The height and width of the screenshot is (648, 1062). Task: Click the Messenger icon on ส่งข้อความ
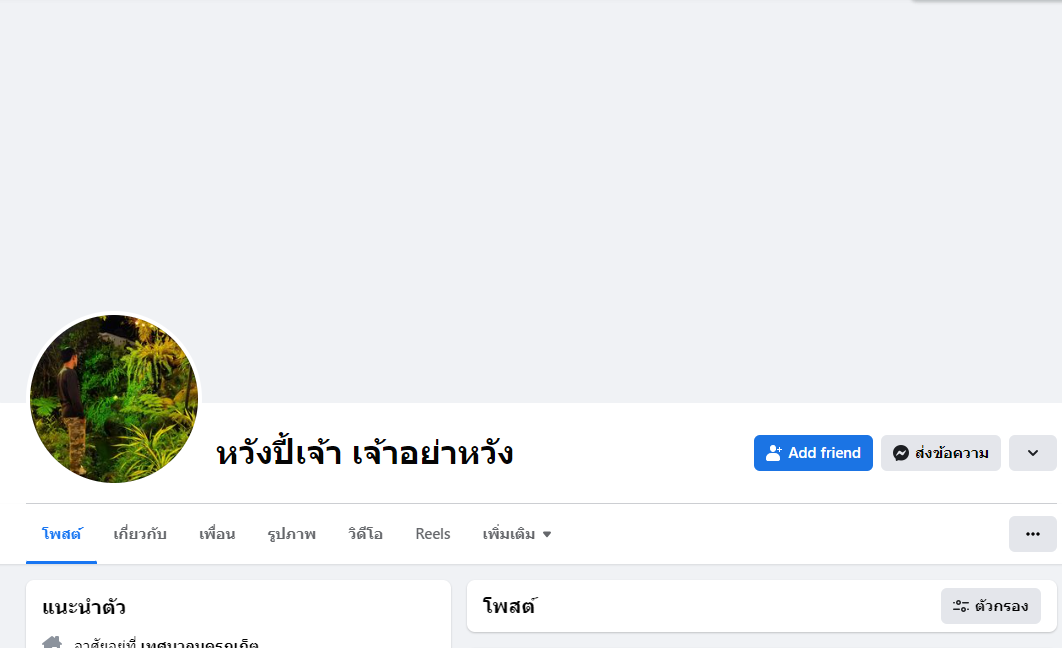pos(900,453)
